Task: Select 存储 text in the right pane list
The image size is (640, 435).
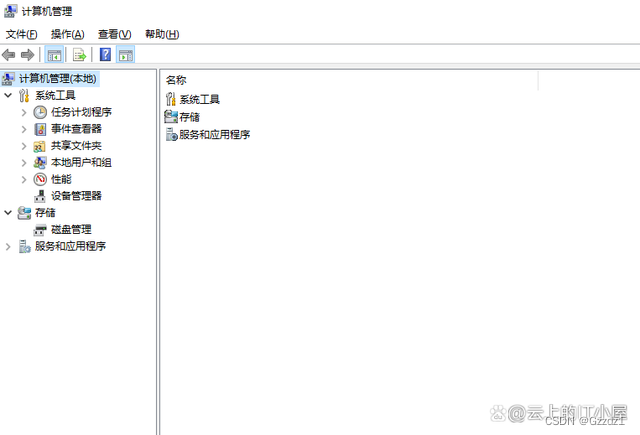Action: (x=189, y=117)
